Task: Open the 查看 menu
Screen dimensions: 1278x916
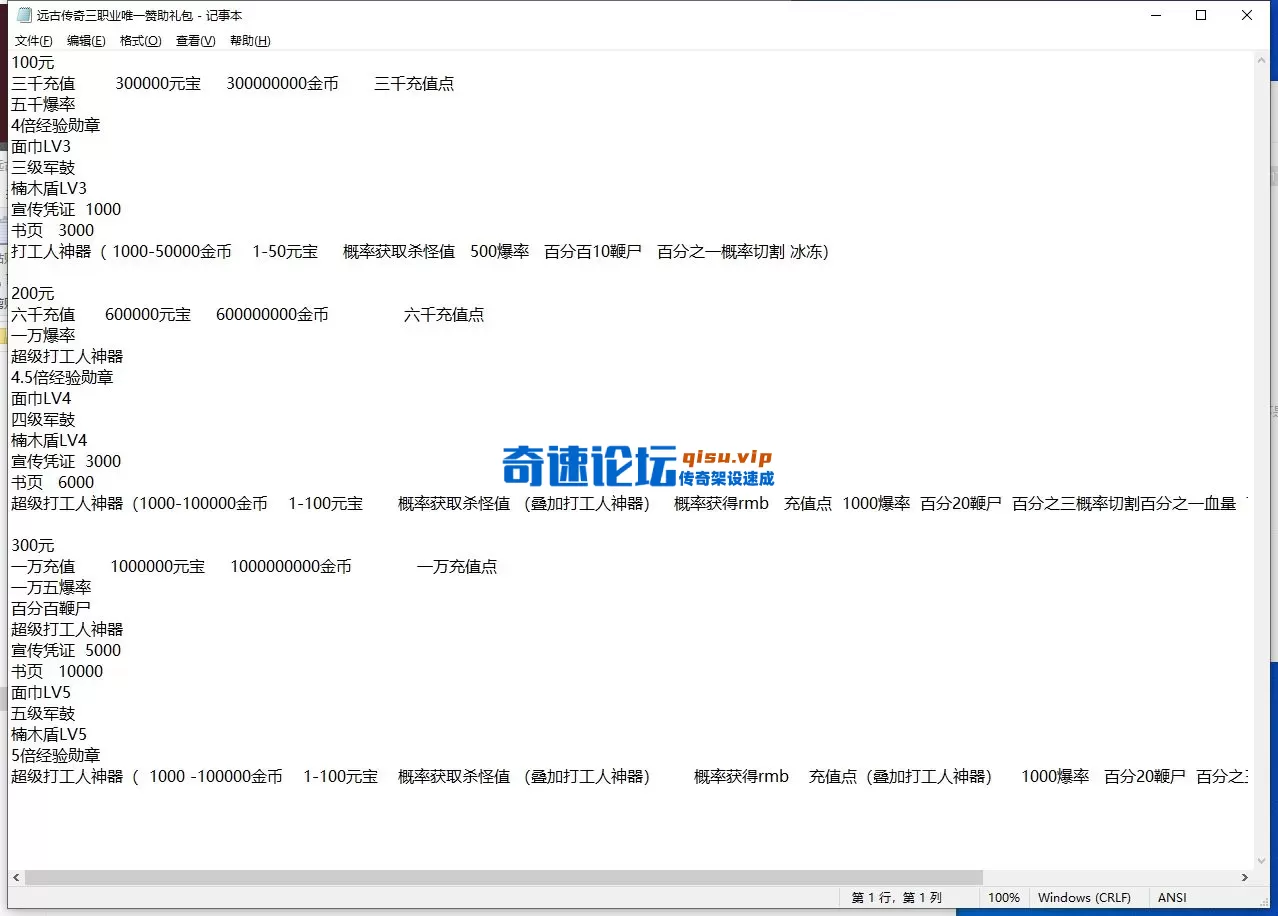Action: [x=193, y=40]
